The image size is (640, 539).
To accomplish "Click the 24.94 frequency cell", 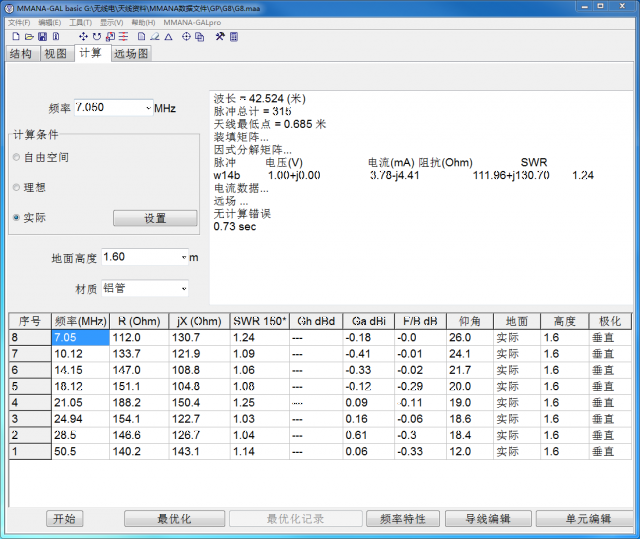I will (x=80, y=419).
